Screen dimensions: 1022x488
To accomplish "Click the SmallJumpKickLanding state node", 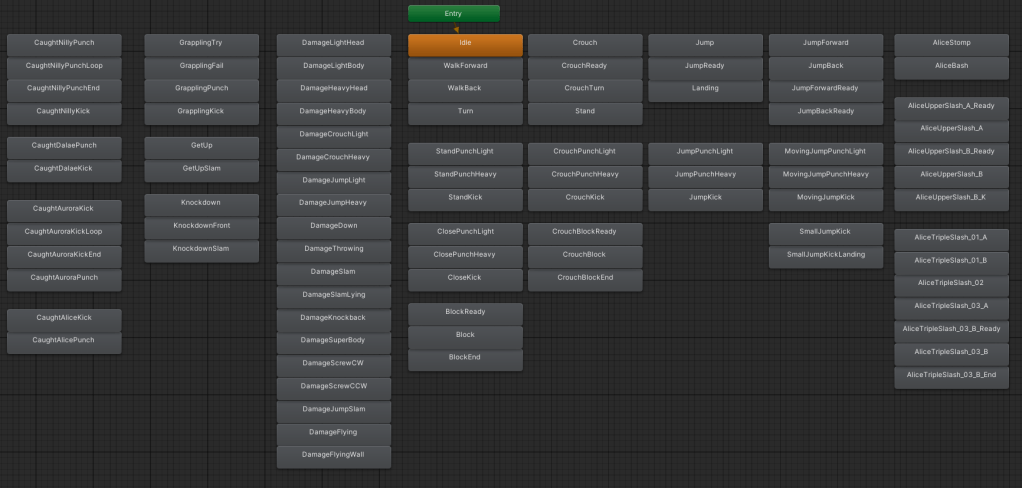I will coord(825,255).
